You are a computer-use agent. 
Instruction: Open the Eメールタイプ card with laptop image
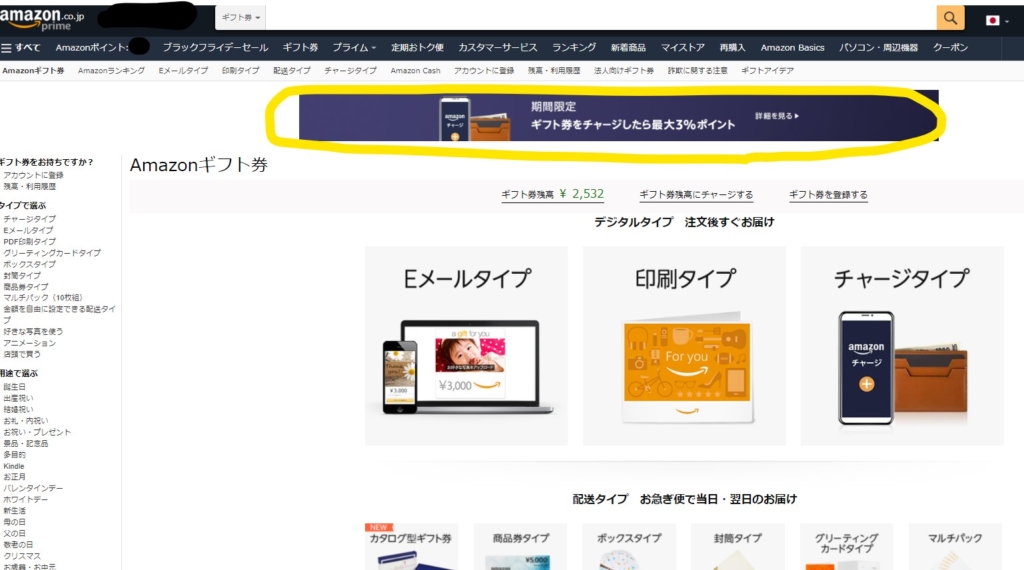[466, 346]
